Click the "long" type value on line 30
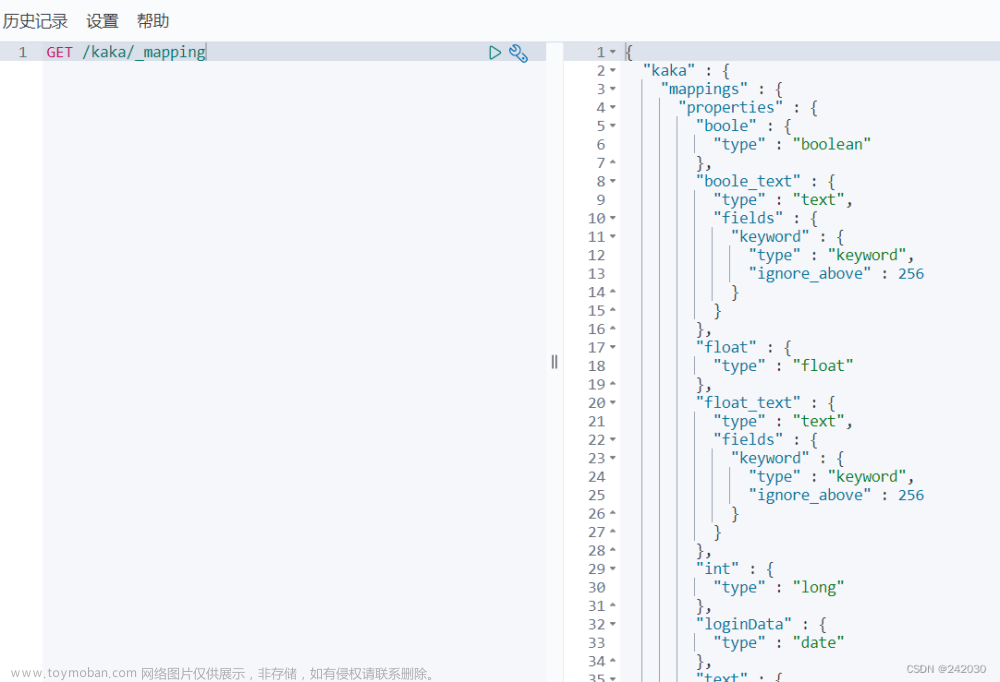This screenshot has width=1000, height=682. click(x=818, y=587)
